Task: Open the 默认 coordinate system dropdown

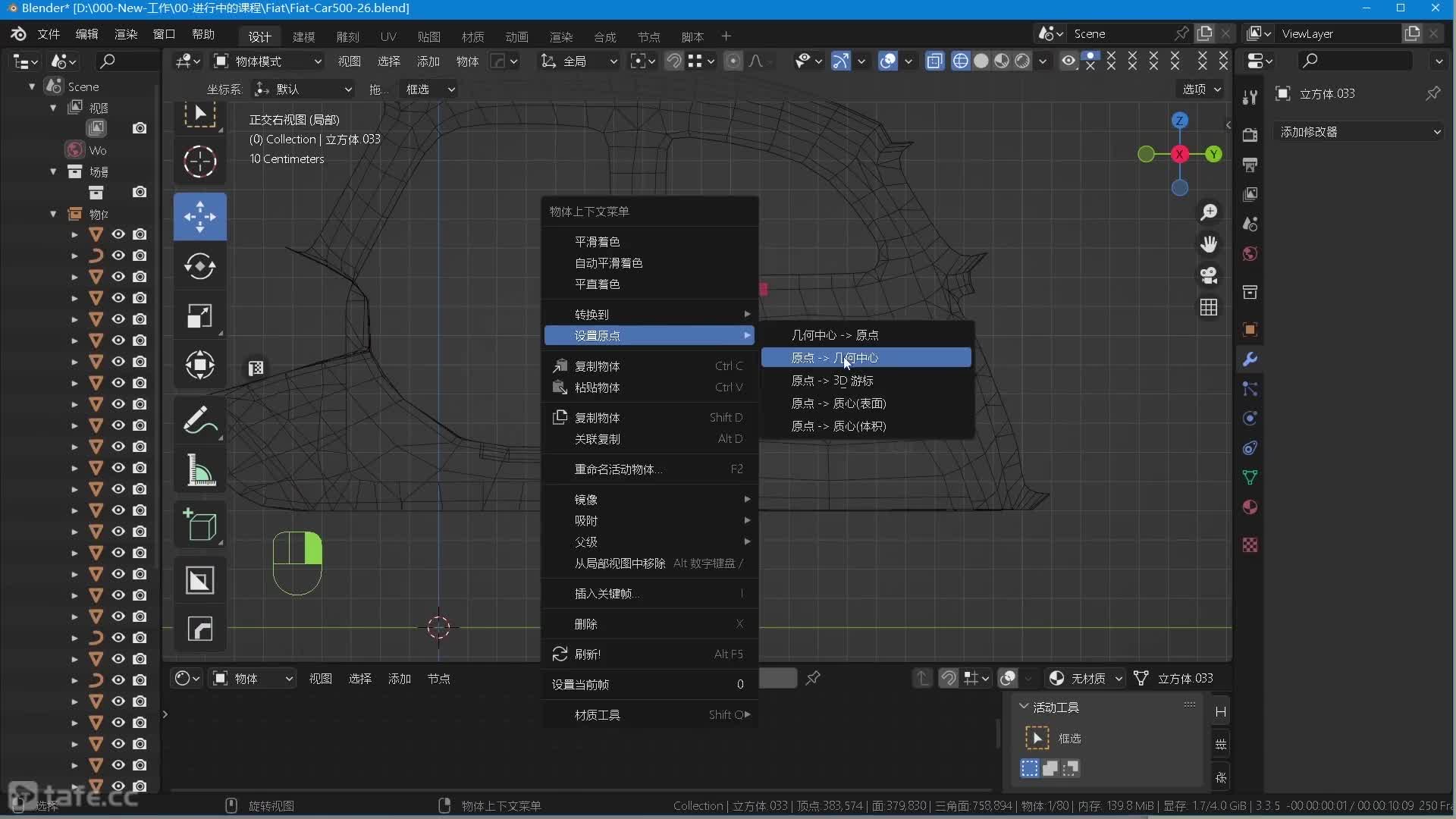Action: click(x=303, y=89)
